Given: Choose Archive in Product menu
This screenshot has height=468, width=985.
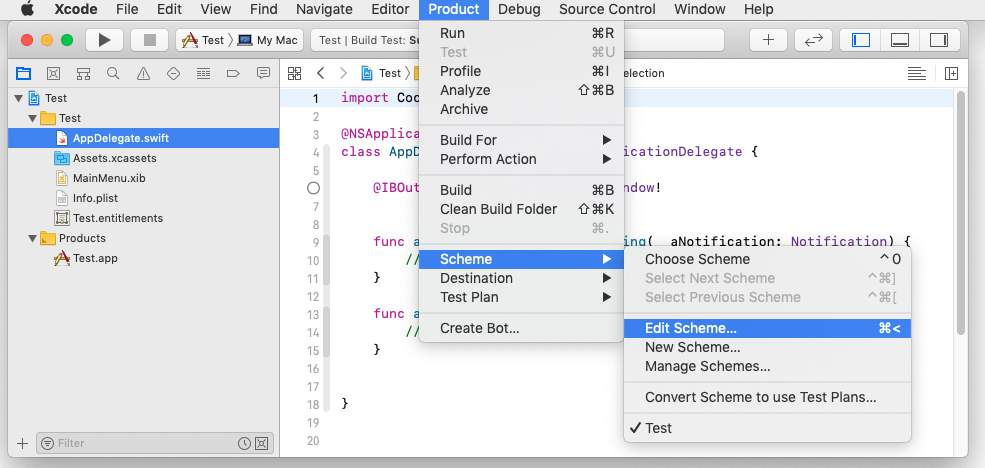Looking at the screenshot, I should (x=521, y=109).
